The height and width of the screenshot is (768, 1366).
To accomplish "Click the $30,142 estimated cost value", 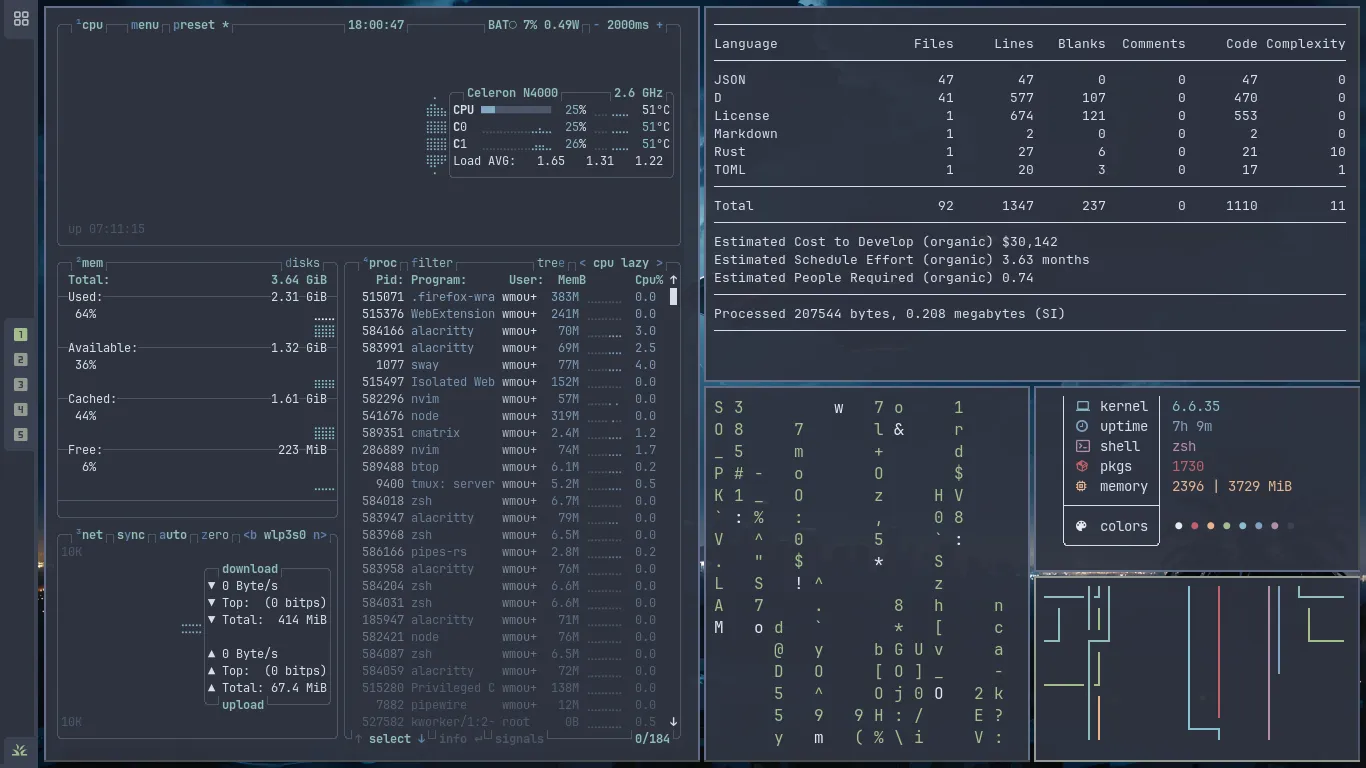I will (x=1030, y=242).
